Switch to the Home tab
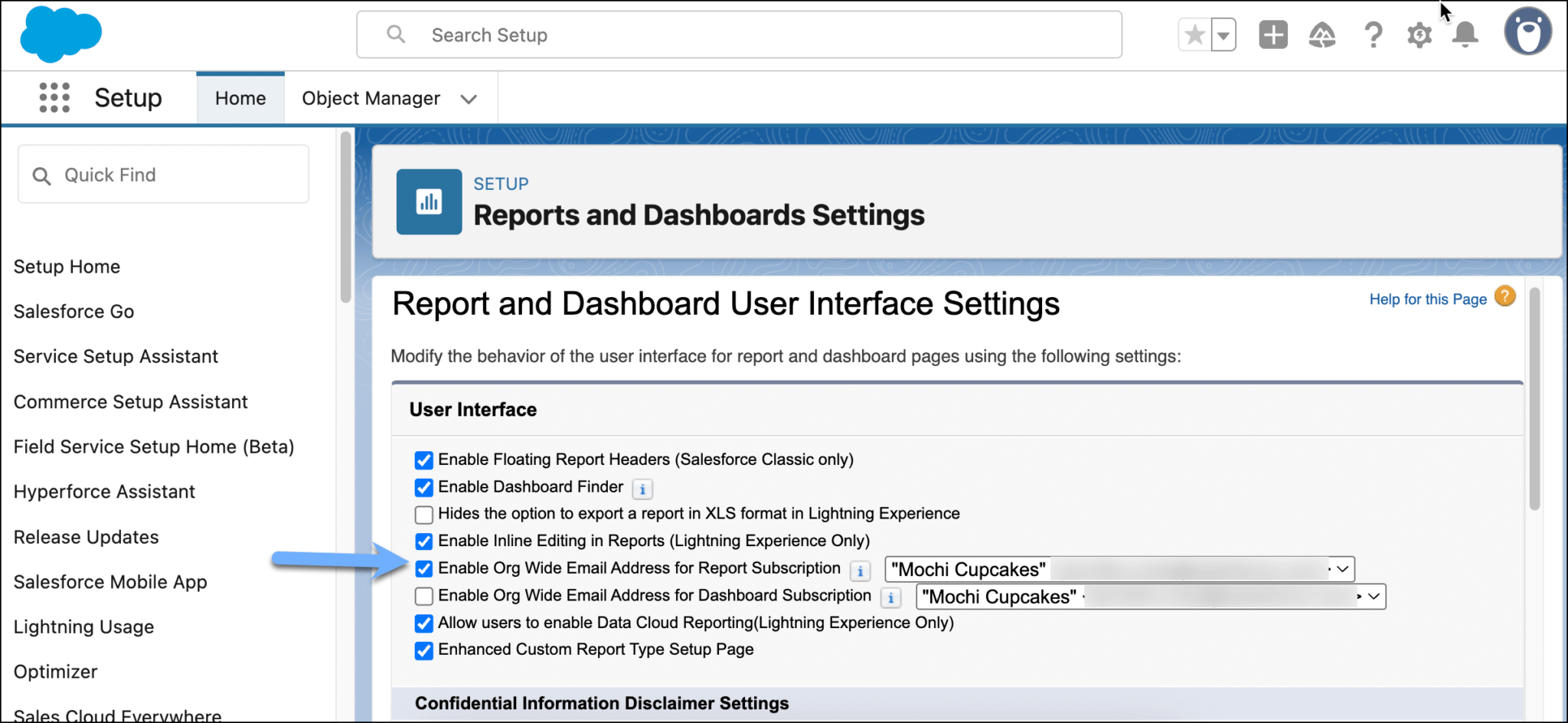 click(240, 97)
